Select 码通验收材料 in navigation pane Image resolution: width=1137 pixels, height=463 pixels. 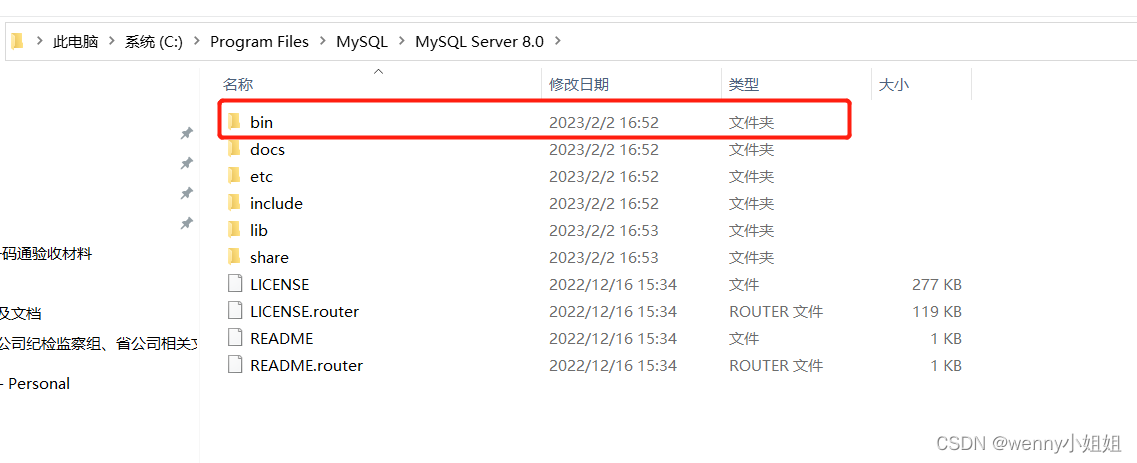point(46,254)
